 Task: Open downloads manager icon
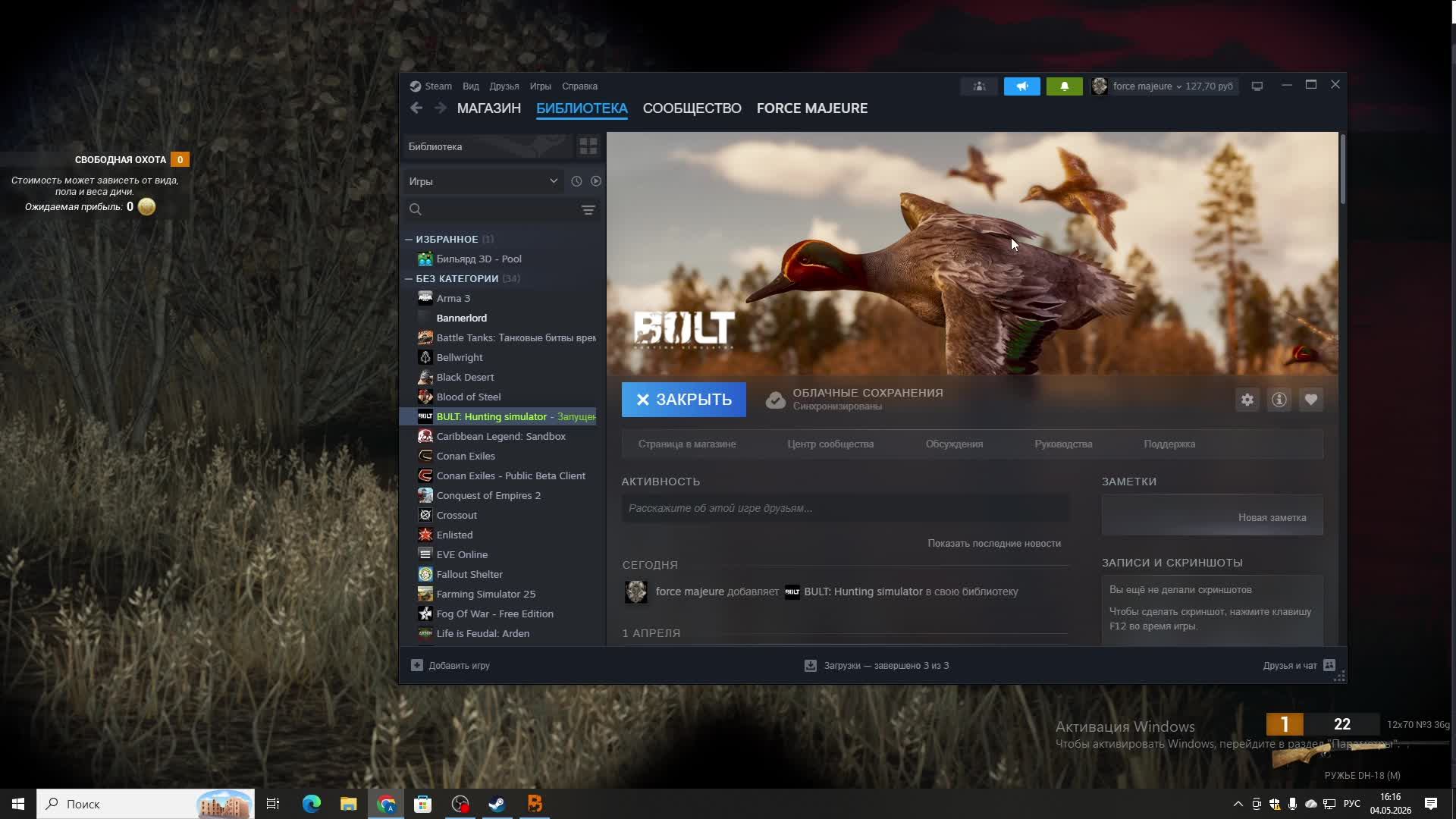click(x=810, y=665)
